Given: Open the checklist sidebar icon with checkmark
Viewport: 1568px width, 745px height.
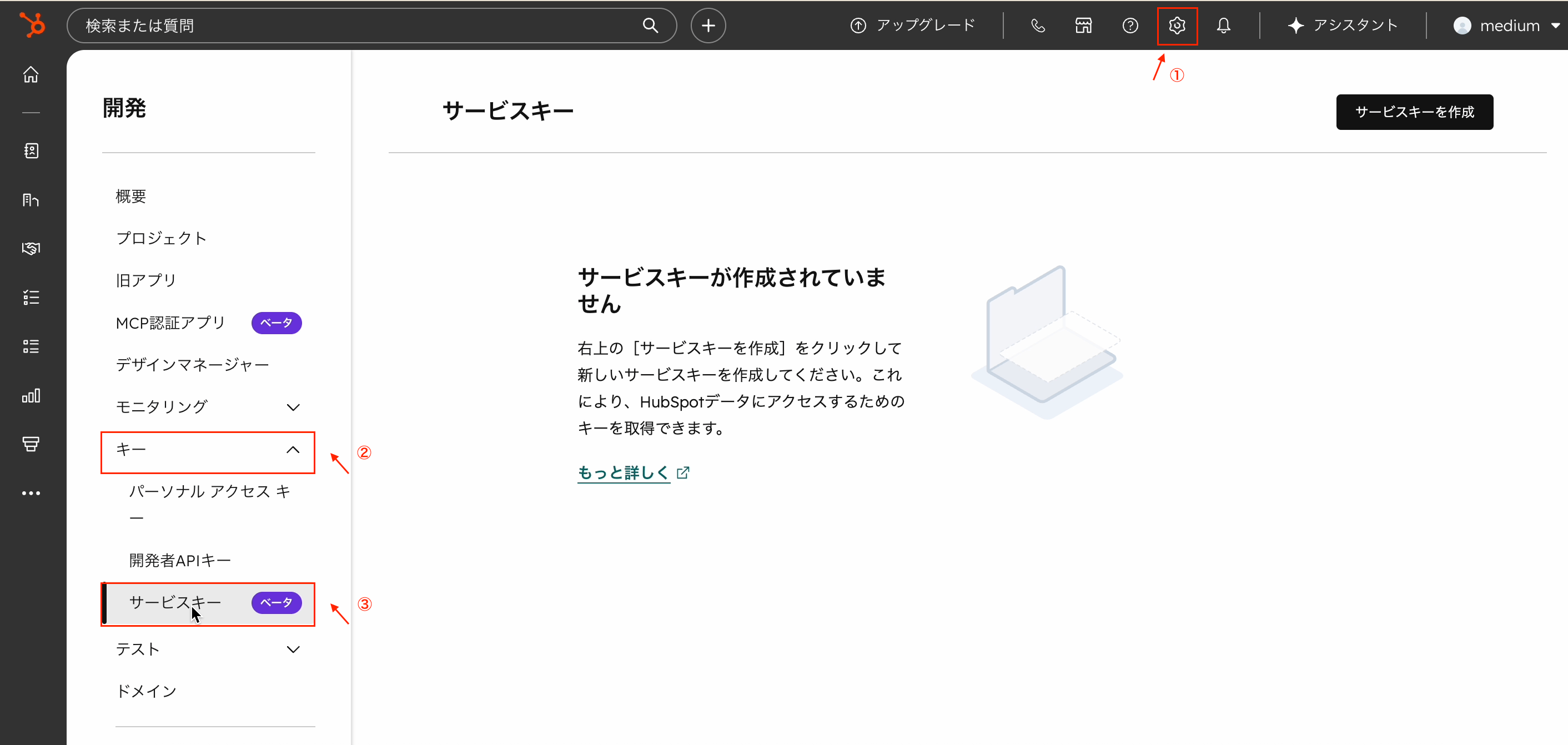Looking at the screenshot, I should (x=31, y=298).
